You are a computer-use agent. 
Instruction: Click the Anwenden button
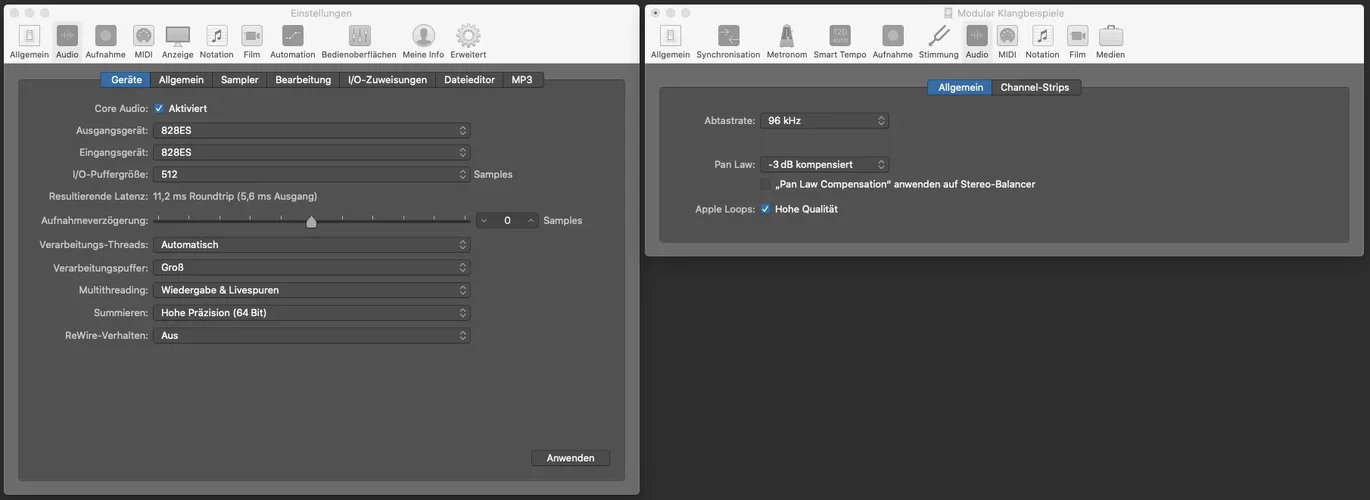pyautogui.click(x=570, y=458)
